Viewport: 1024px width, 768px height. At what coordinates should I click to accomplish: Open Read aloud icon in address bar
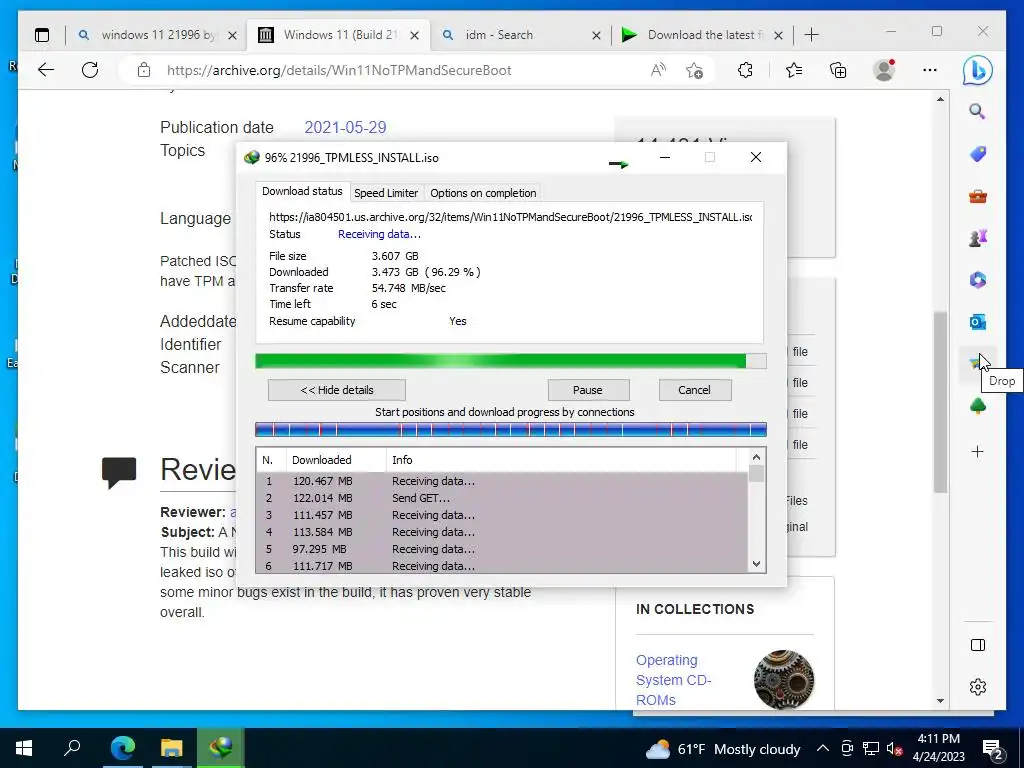tap(658, 70)
